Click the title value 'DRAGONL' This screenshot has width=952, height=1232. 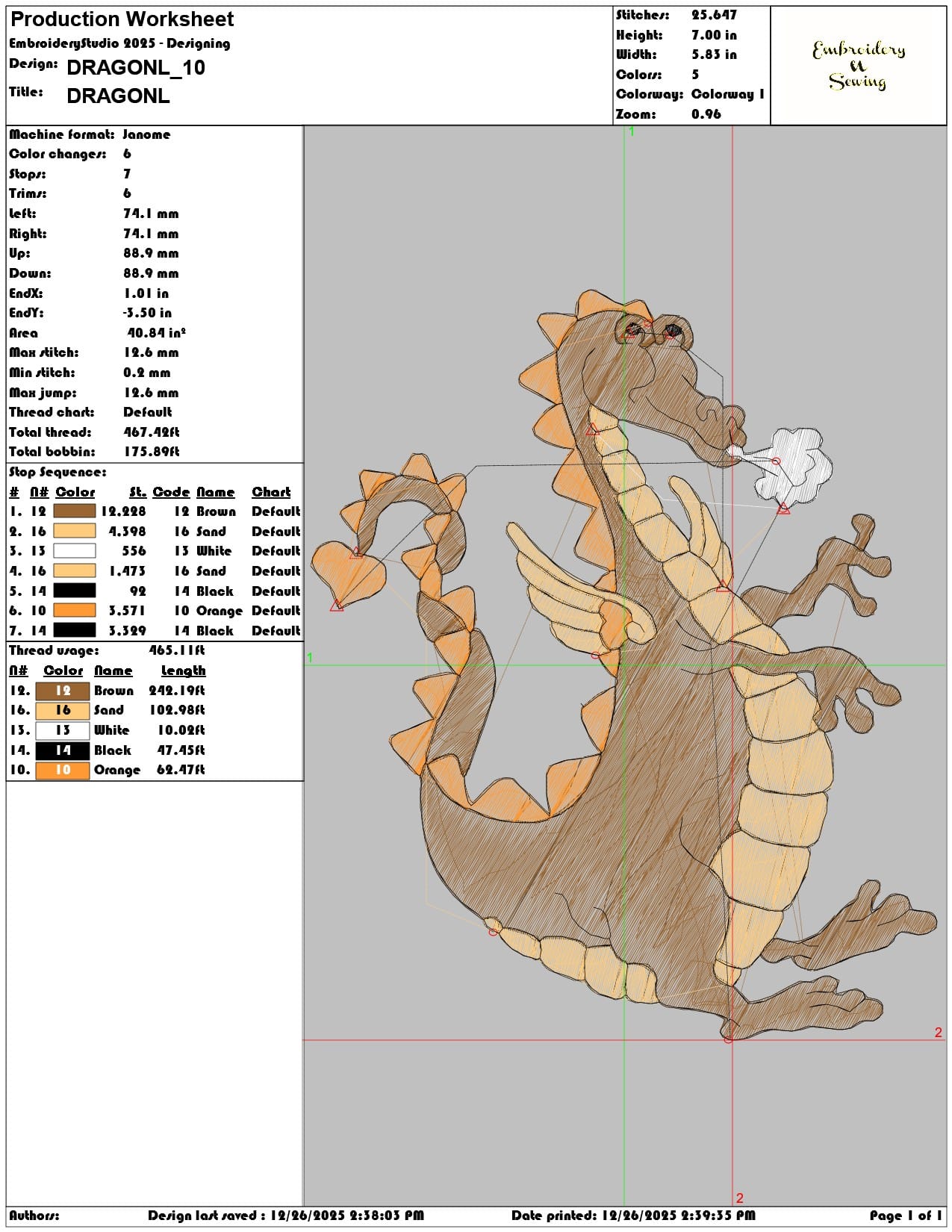tap(118, 96)
